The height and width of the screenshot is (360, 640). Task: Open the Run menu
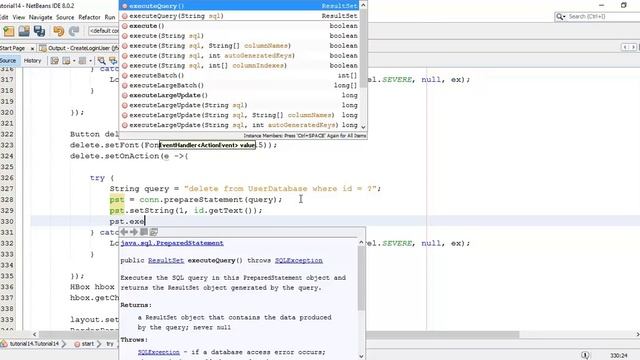[110, 17]
